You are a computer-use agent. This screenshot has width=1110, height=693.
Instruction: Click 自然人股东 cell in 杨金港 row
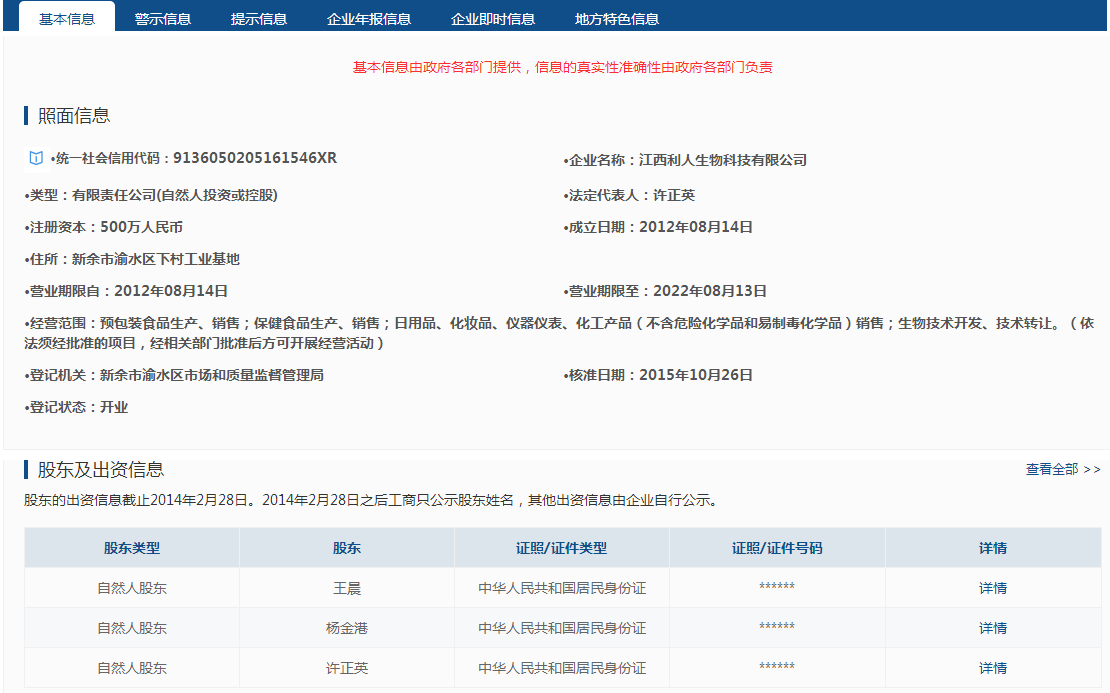[x=132, y=628]
